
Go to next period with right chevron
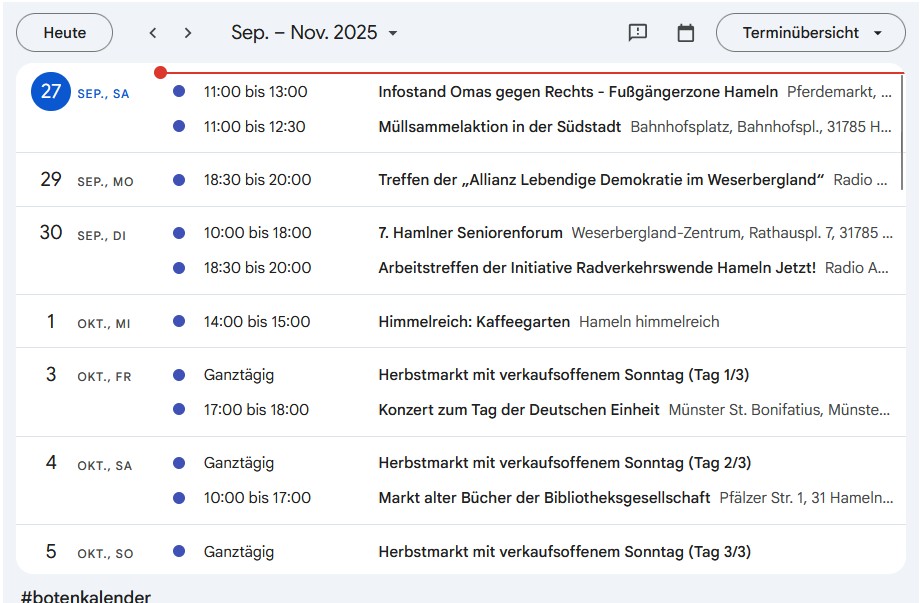(188, 33)
